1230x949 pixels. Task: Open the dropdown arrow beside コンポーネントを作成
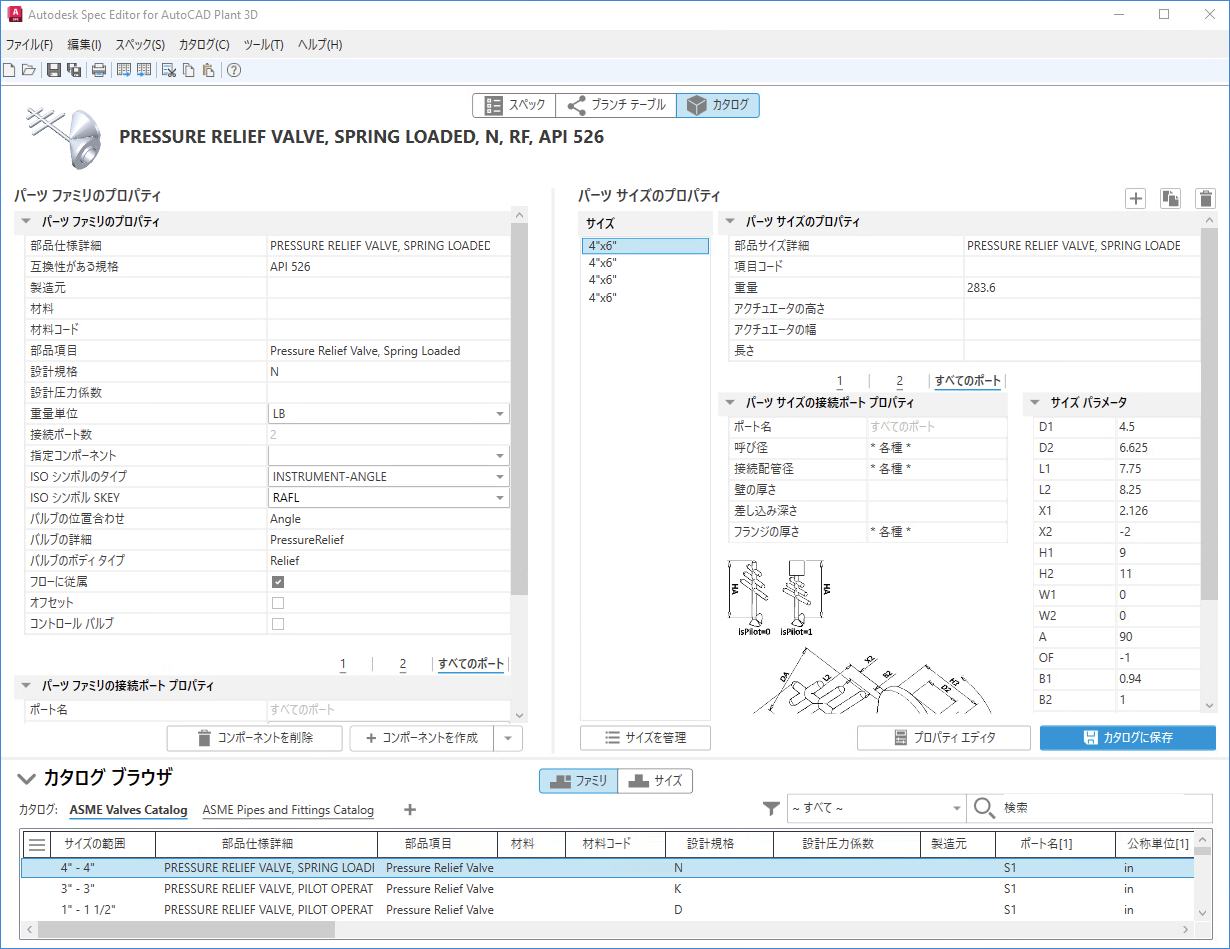click(x=509, y=739)
